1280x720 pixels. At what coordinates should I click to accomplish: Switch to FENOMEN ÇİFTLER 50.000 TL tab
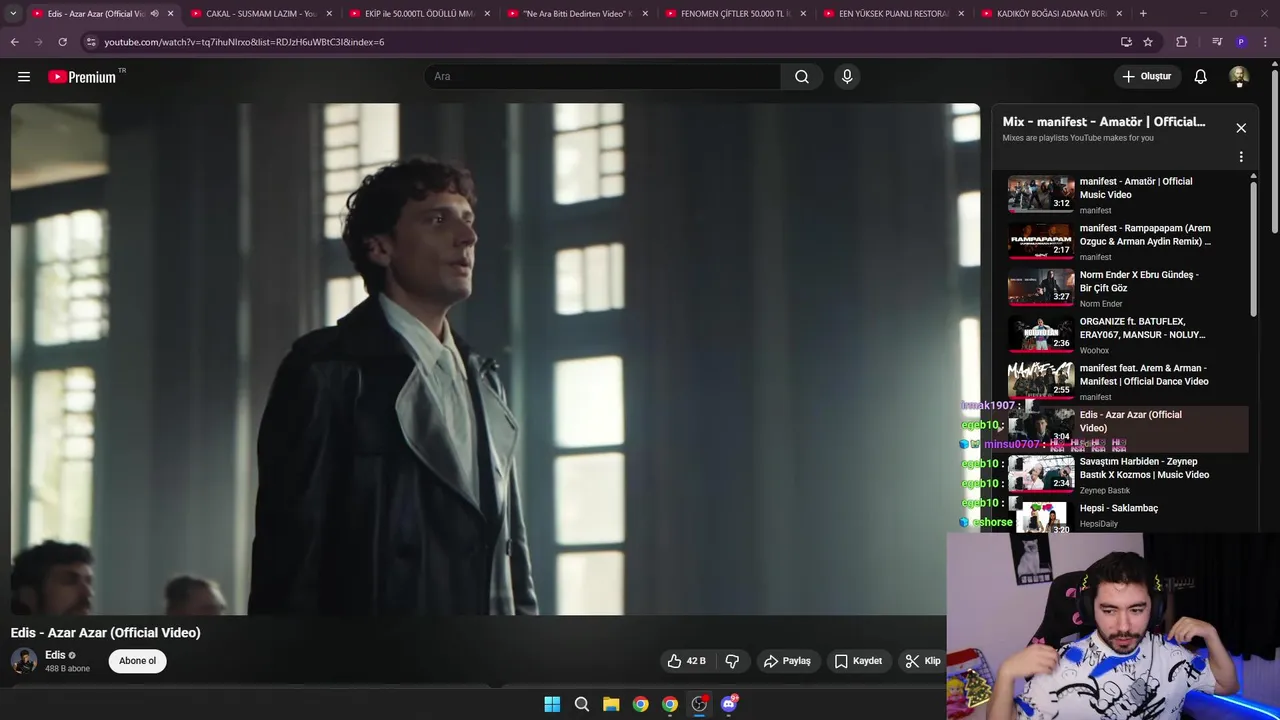(x=734, y=14)
